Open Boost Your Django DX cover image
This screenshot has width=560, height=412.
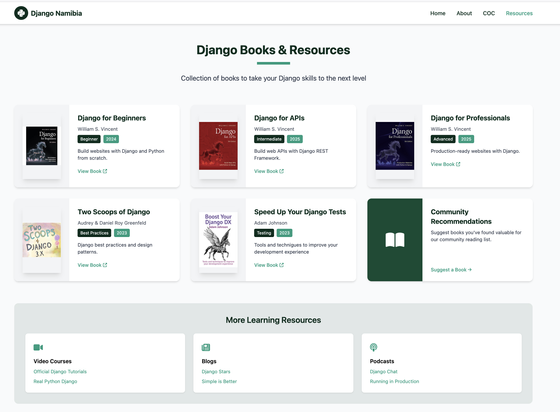click(218, 239)
